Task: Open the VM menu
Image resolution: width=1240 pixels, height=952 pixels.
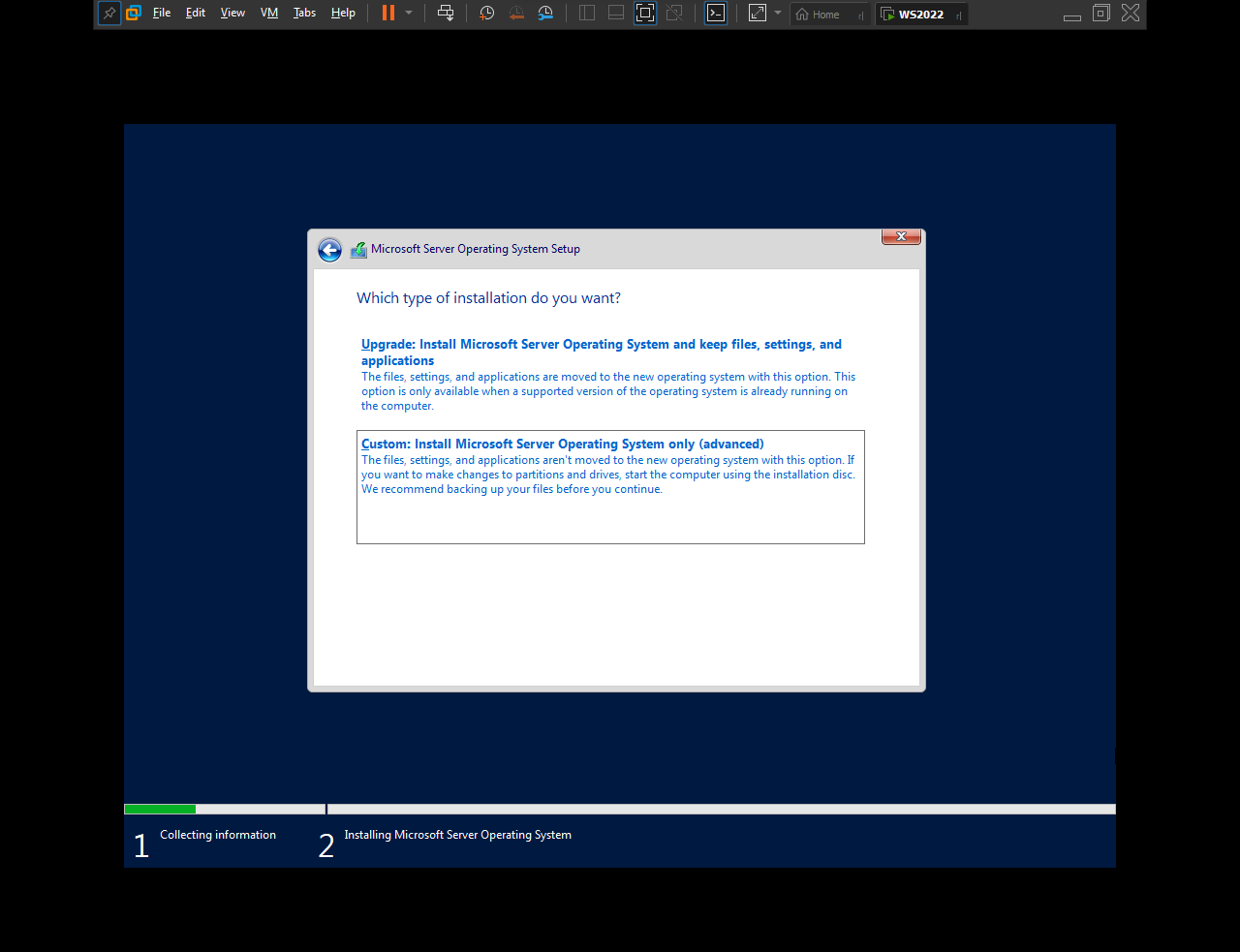Action: (269, 14)
